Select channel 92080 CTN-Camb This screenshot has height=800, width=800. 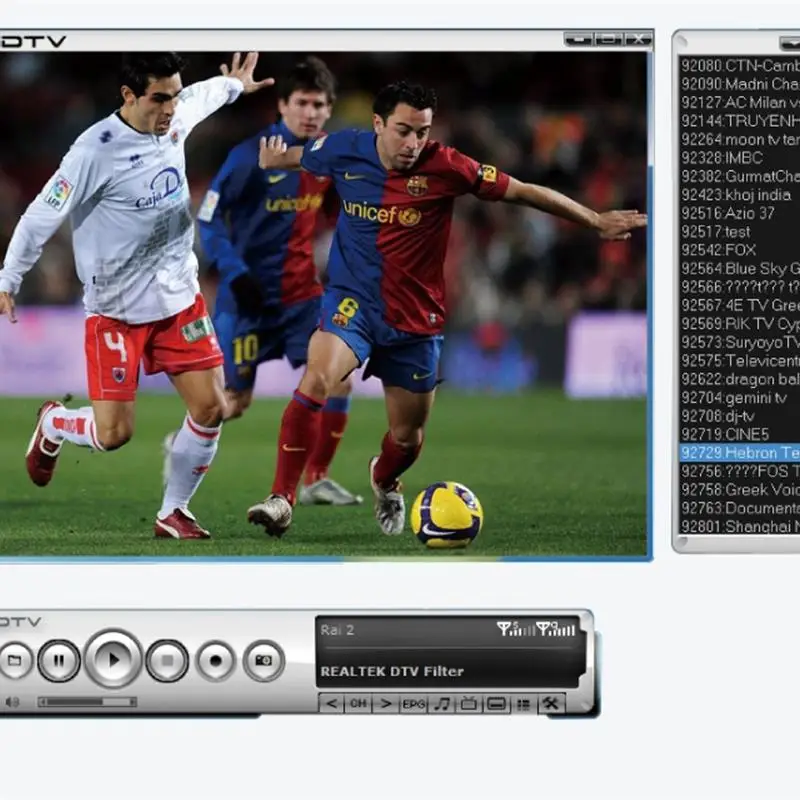click(x=740, y=66)
